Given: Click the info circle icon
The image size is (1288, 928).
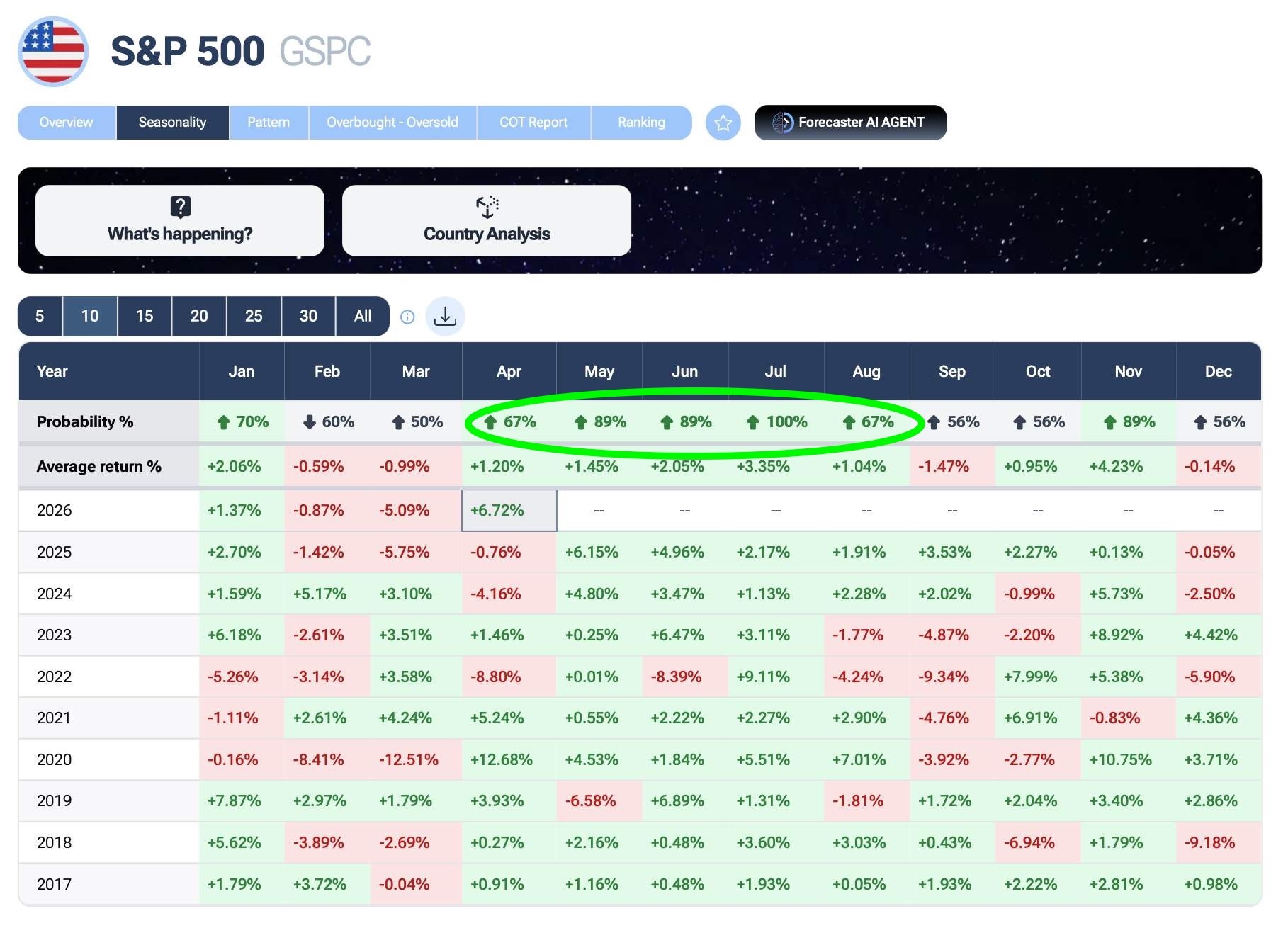Looking at the screenshot, I should 407,317.
